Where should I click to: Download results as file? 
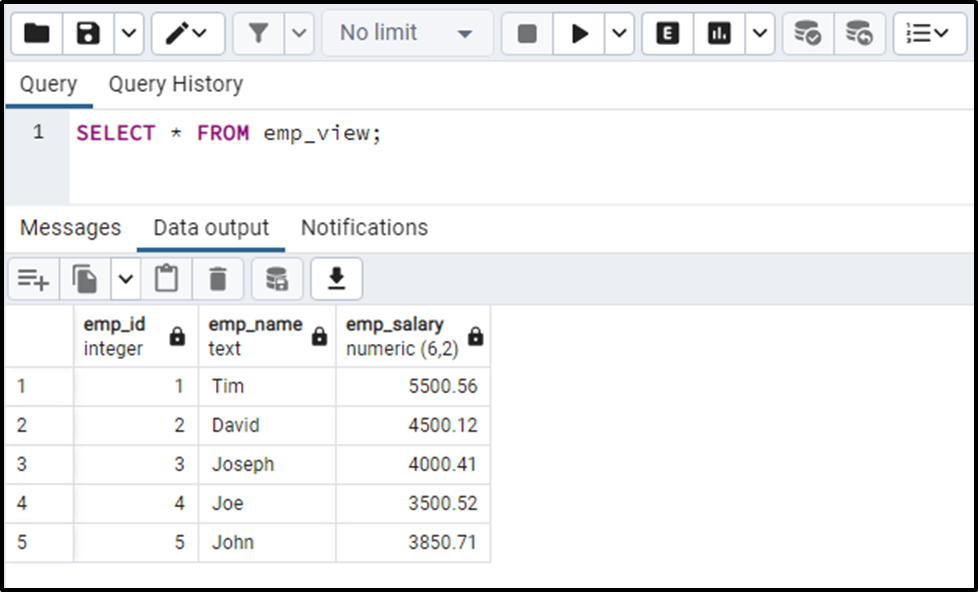coord(336,279)
